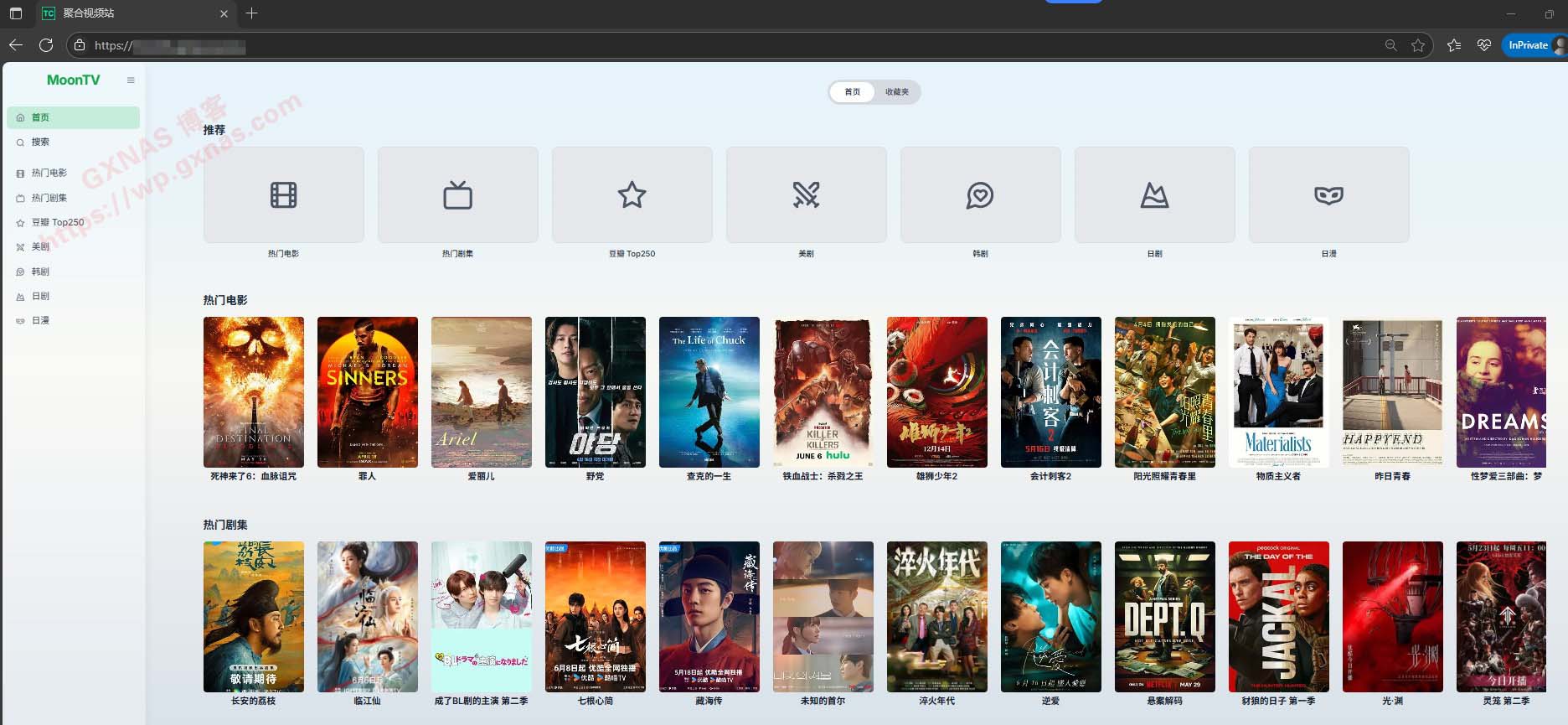Open the Sinners 罪人 movie poster
1568x725 pixels.
(368, 392)
